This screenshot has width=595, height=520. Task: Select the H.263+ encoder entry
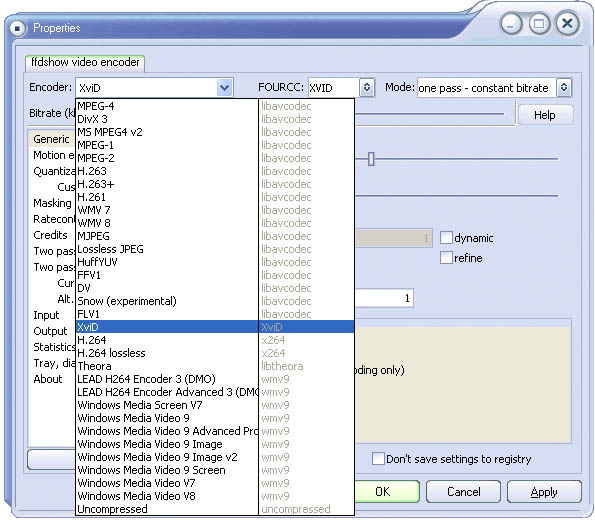215,184
